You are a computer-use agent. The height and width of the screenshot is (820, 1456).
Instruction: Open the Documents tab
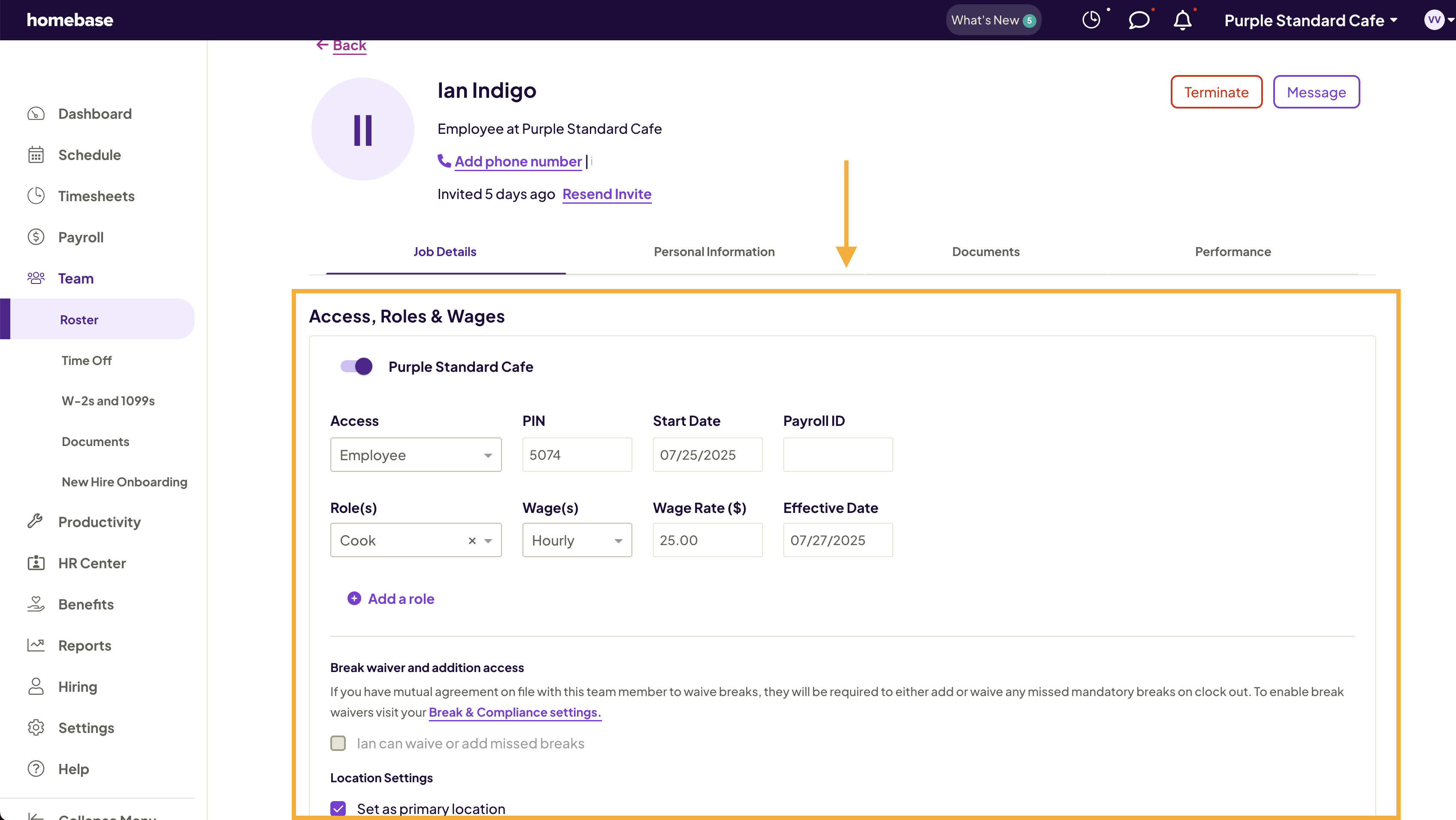point(986,251)
